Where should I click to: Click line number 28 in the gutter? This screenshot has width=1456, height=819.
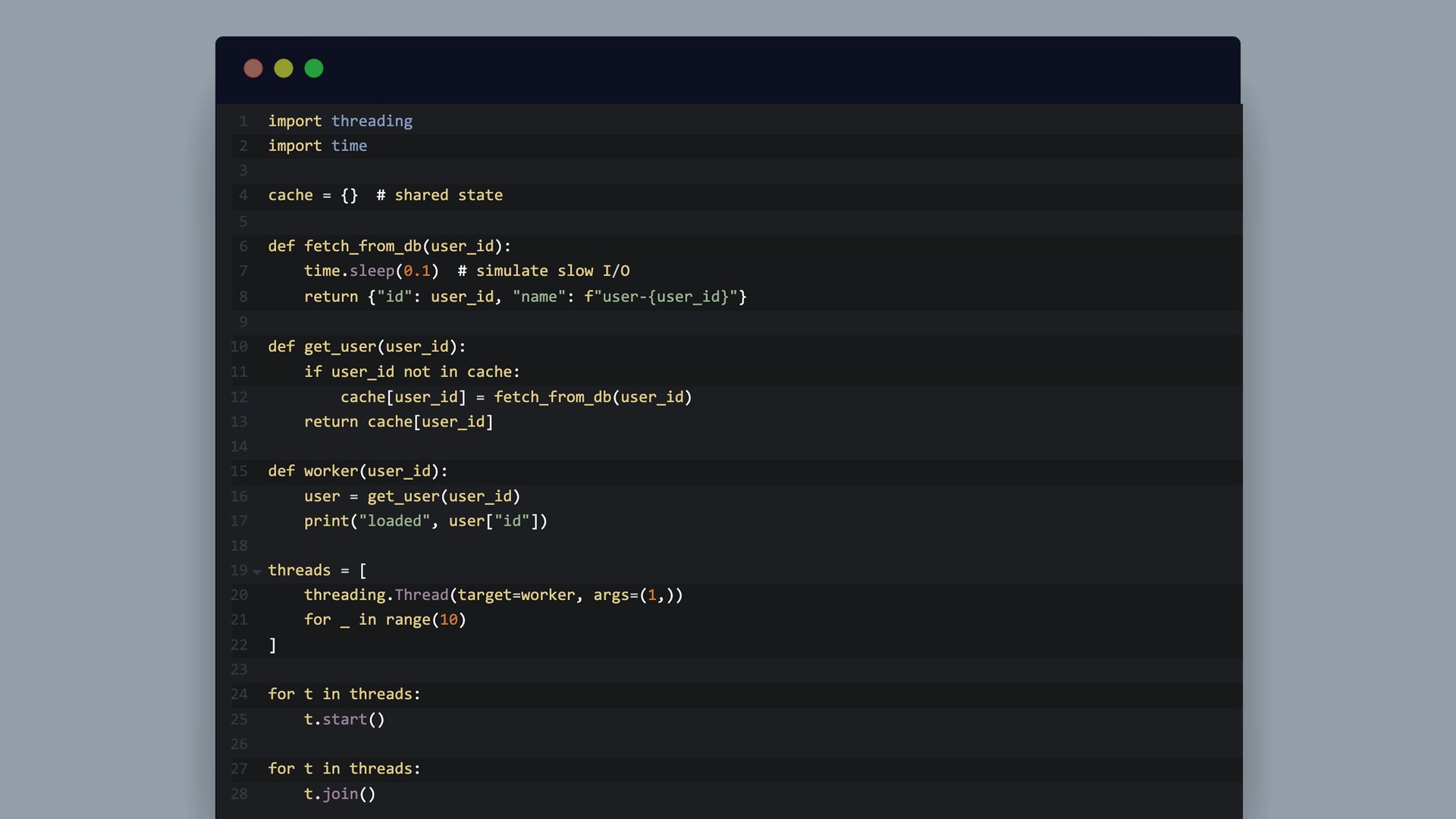click(x=239, y=794)
